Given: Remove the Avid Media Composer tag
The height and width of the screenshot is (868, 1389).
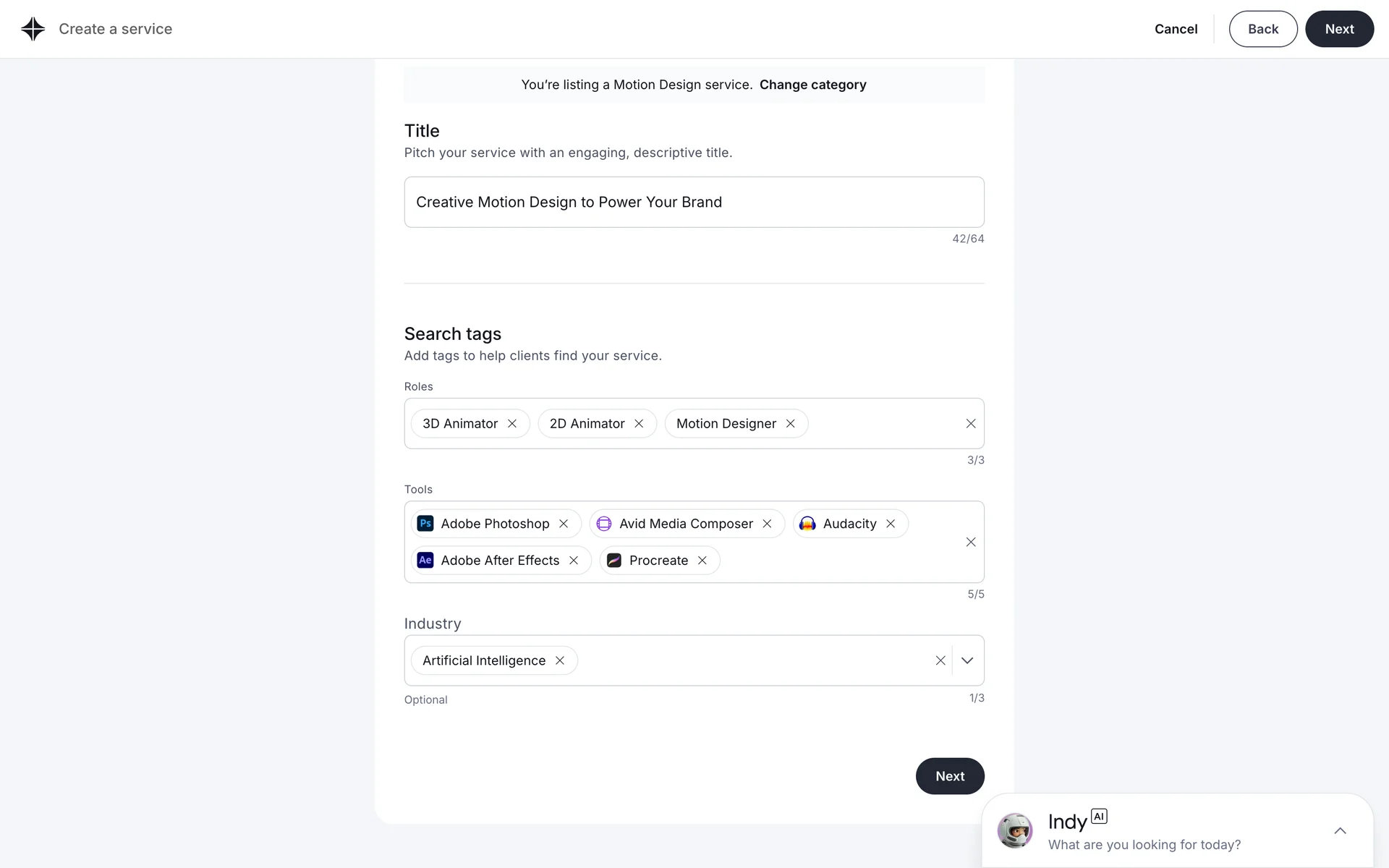Looking at the screenshot, I should 768,524.
